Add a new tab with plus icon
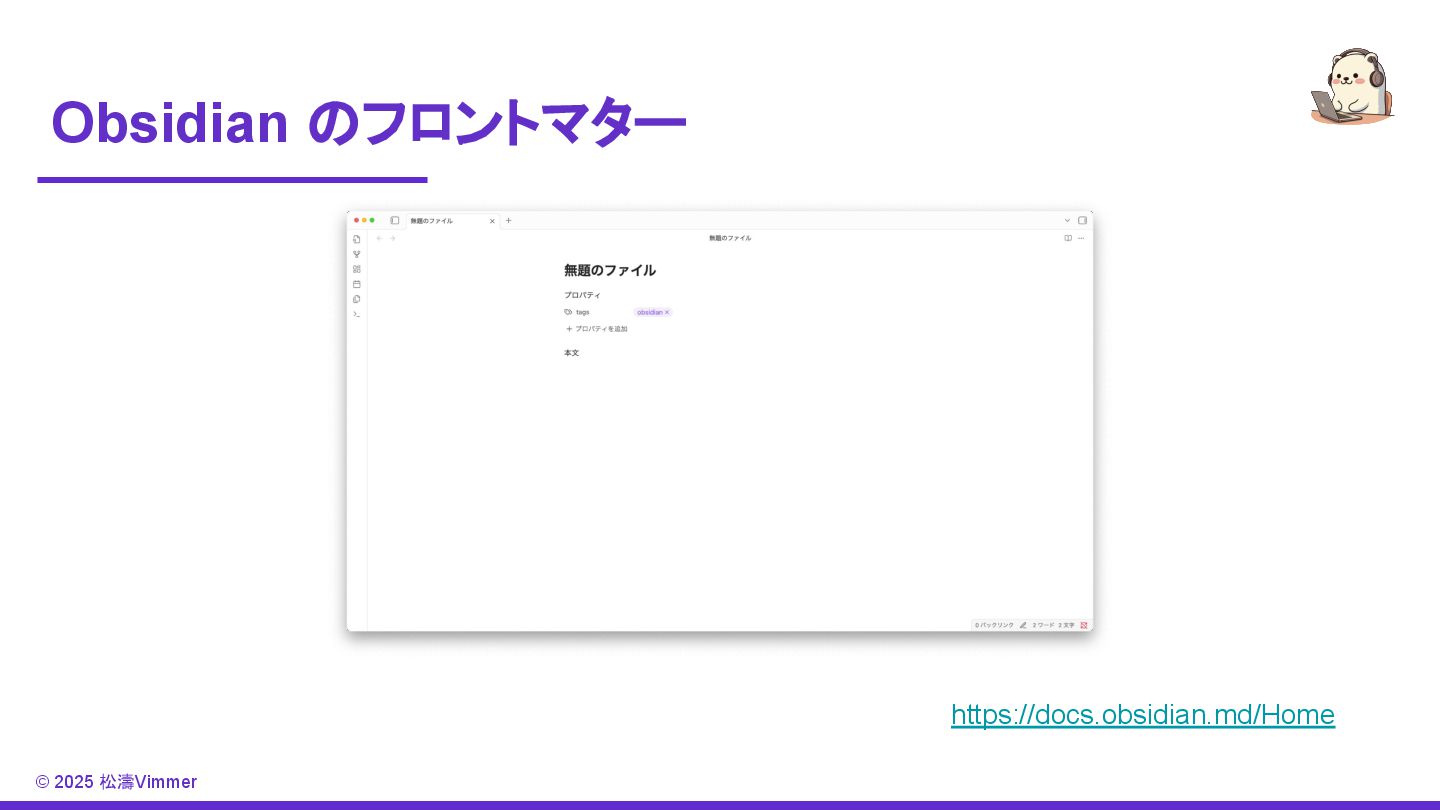 pos(508,220)
